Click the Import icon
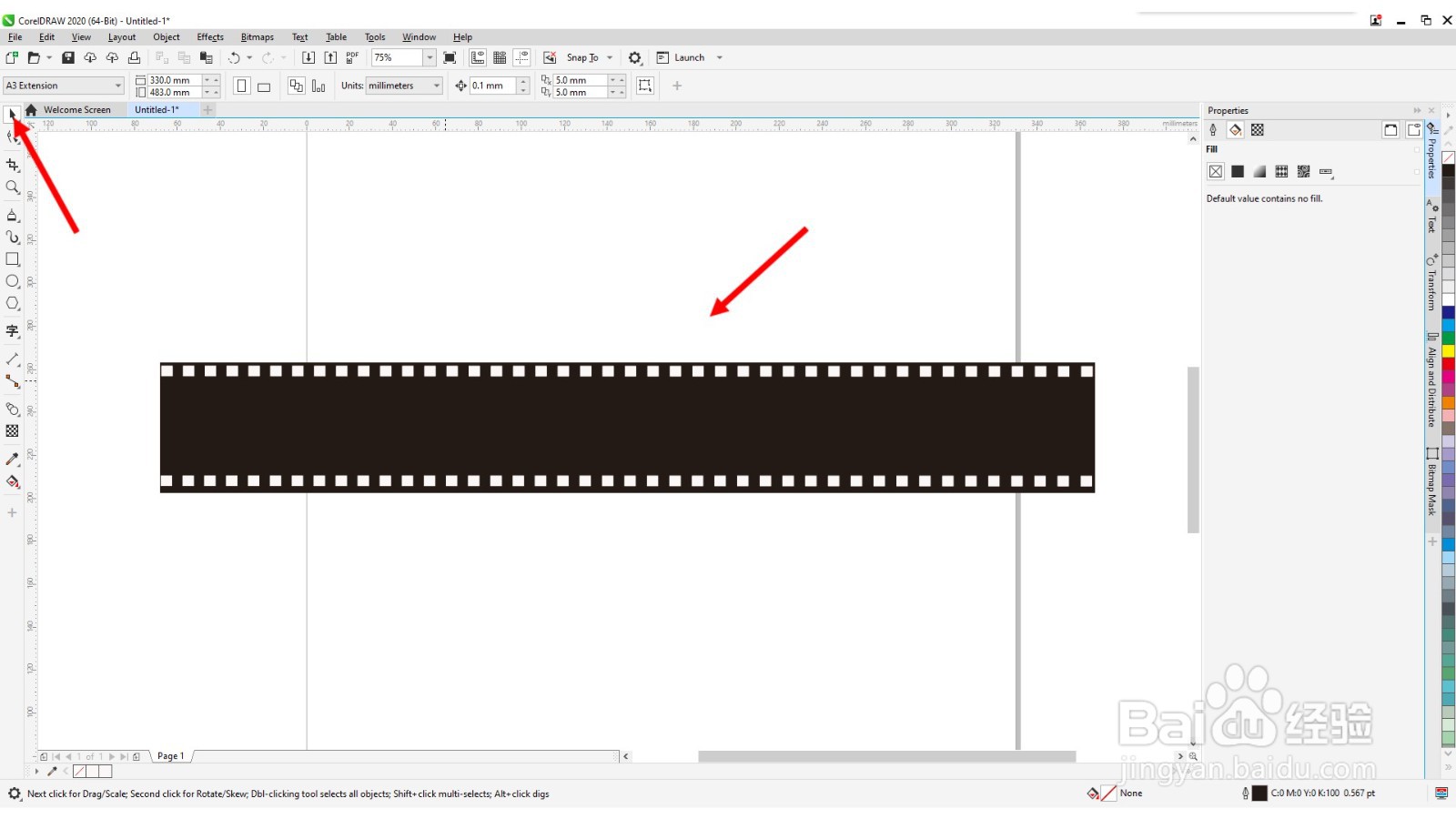 click(x=308, y=57)
